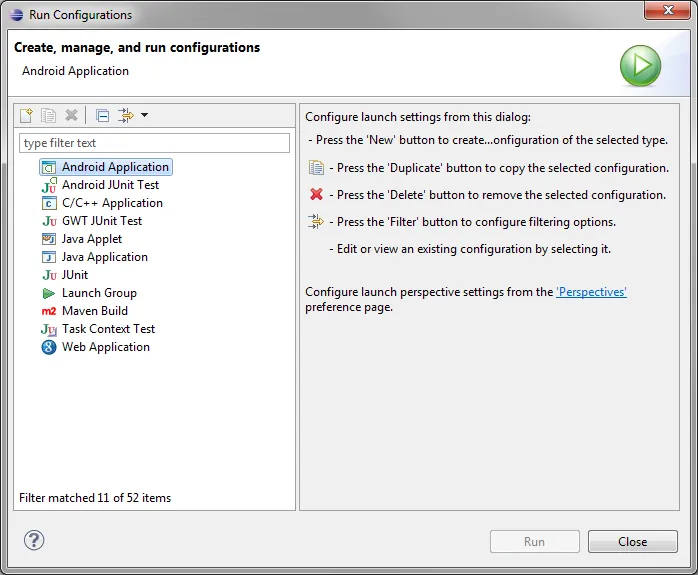Select Java Applet configuration type
Screen dimensions: 698x575
[x=92, y=239]
